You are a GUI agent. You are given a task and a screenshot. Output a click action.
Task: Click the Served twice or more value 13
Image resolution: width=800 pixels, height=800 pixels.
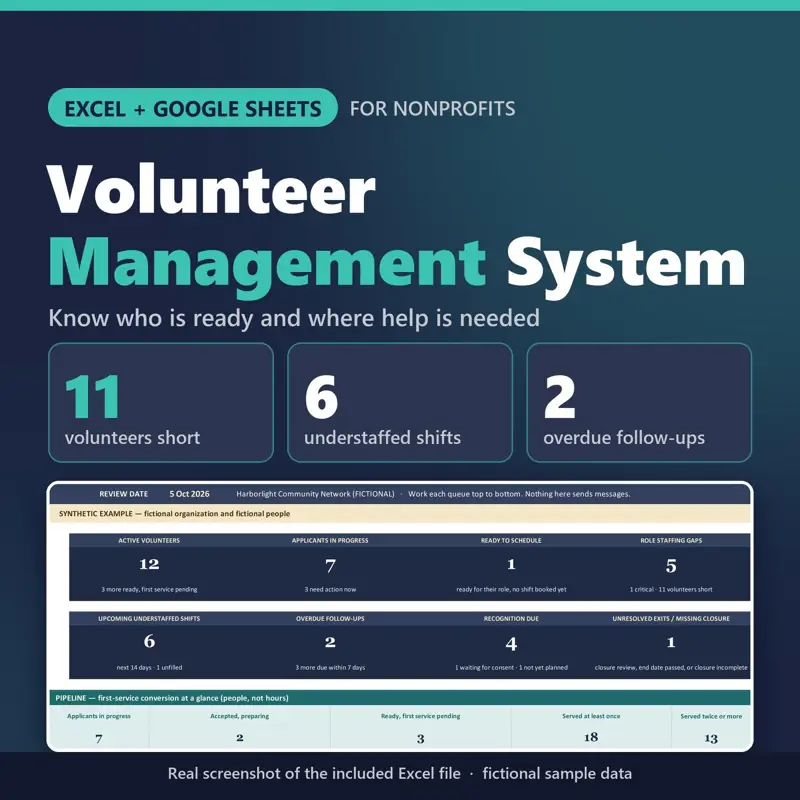point(711,738)
